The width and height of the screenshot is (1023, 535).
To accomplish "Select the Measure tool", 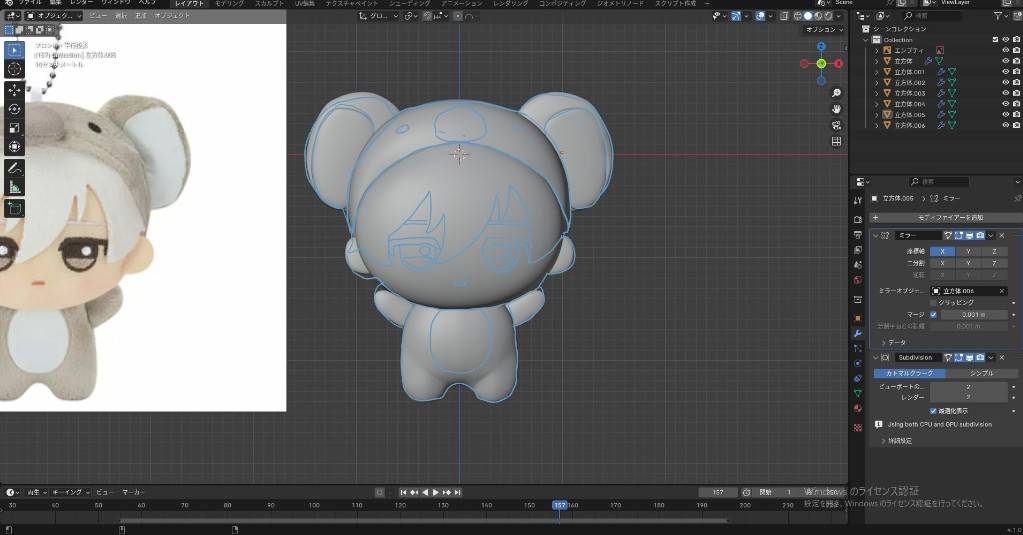I will point(15,186).
